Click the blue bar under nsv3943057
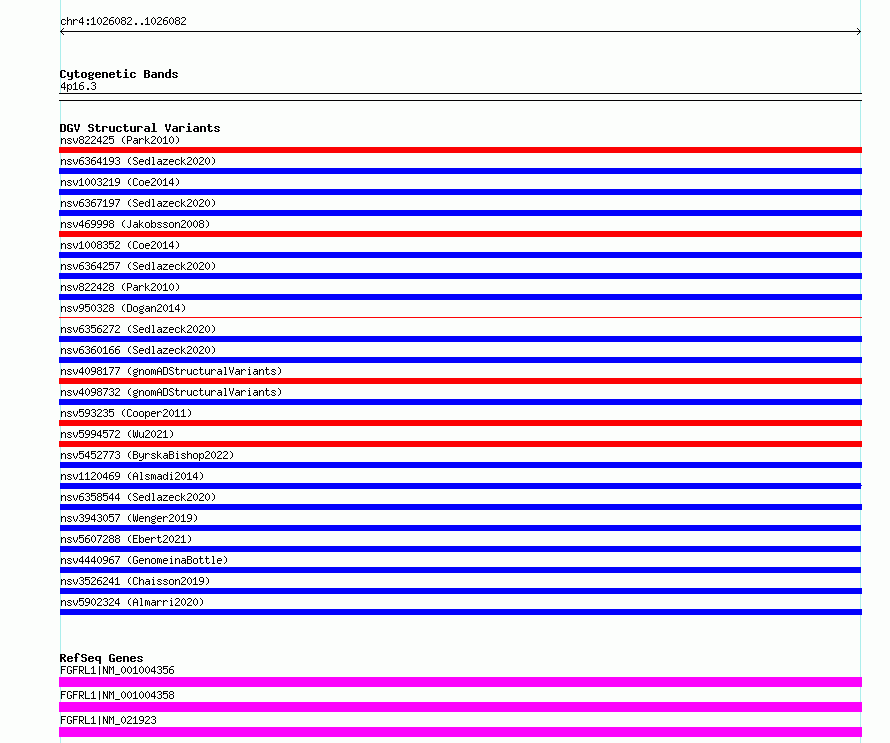Viewport: 890px width, 743px height. [460, 528]
